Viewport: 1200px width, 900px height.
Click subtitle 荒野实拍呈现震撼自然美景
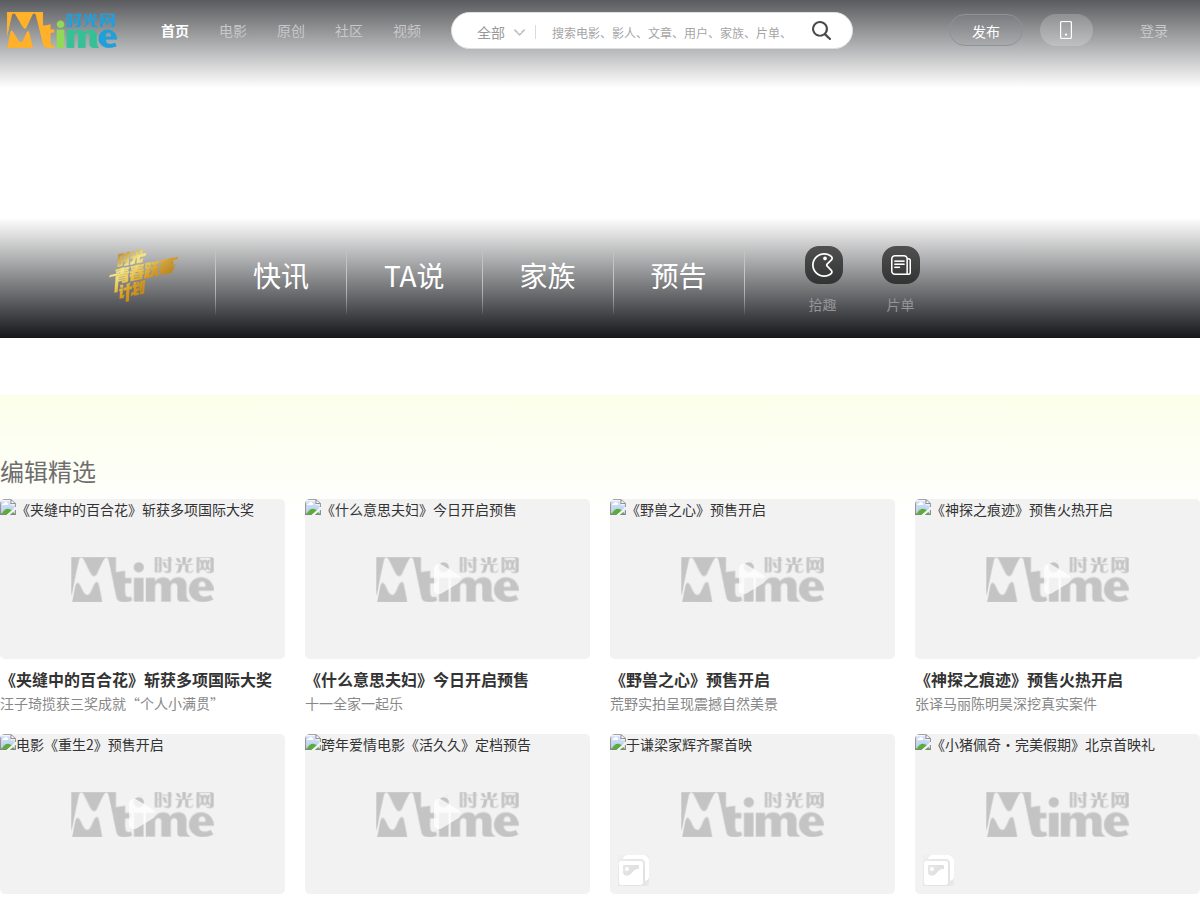[694, 704]
